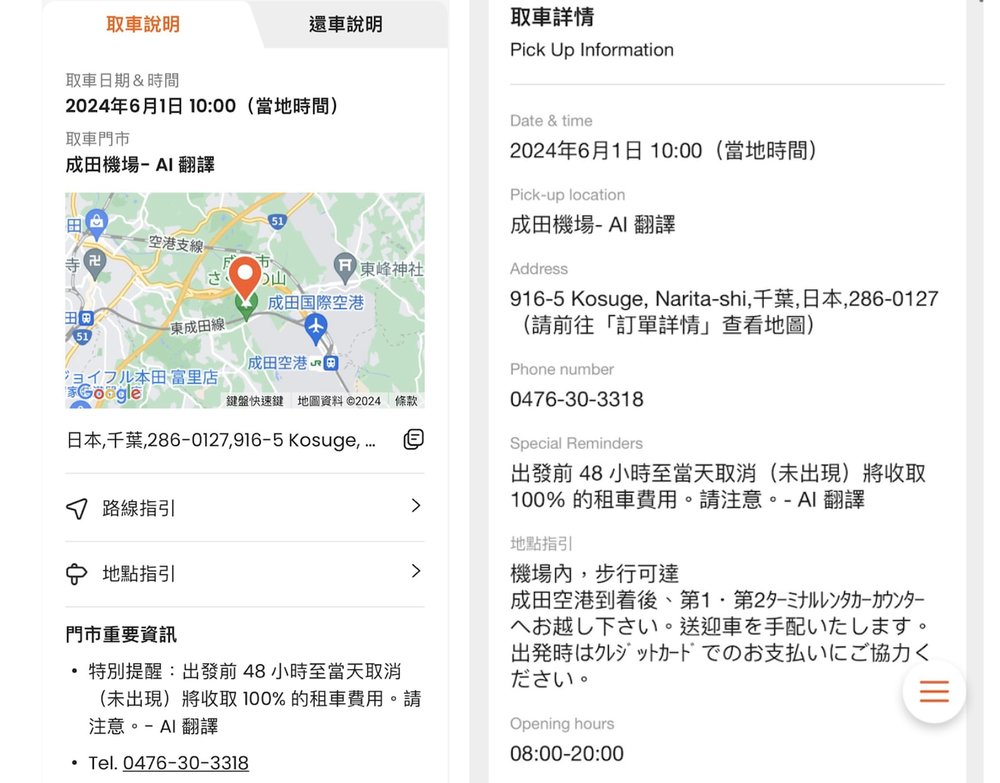Expand 地點指引 chevron arrow
Viewport: 1000px width, 783px height.
[416, 572]
